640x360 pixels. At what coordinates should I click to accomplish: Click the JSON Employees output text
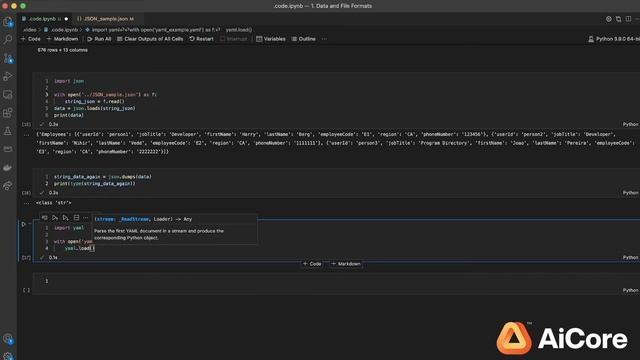coord(336,143)
